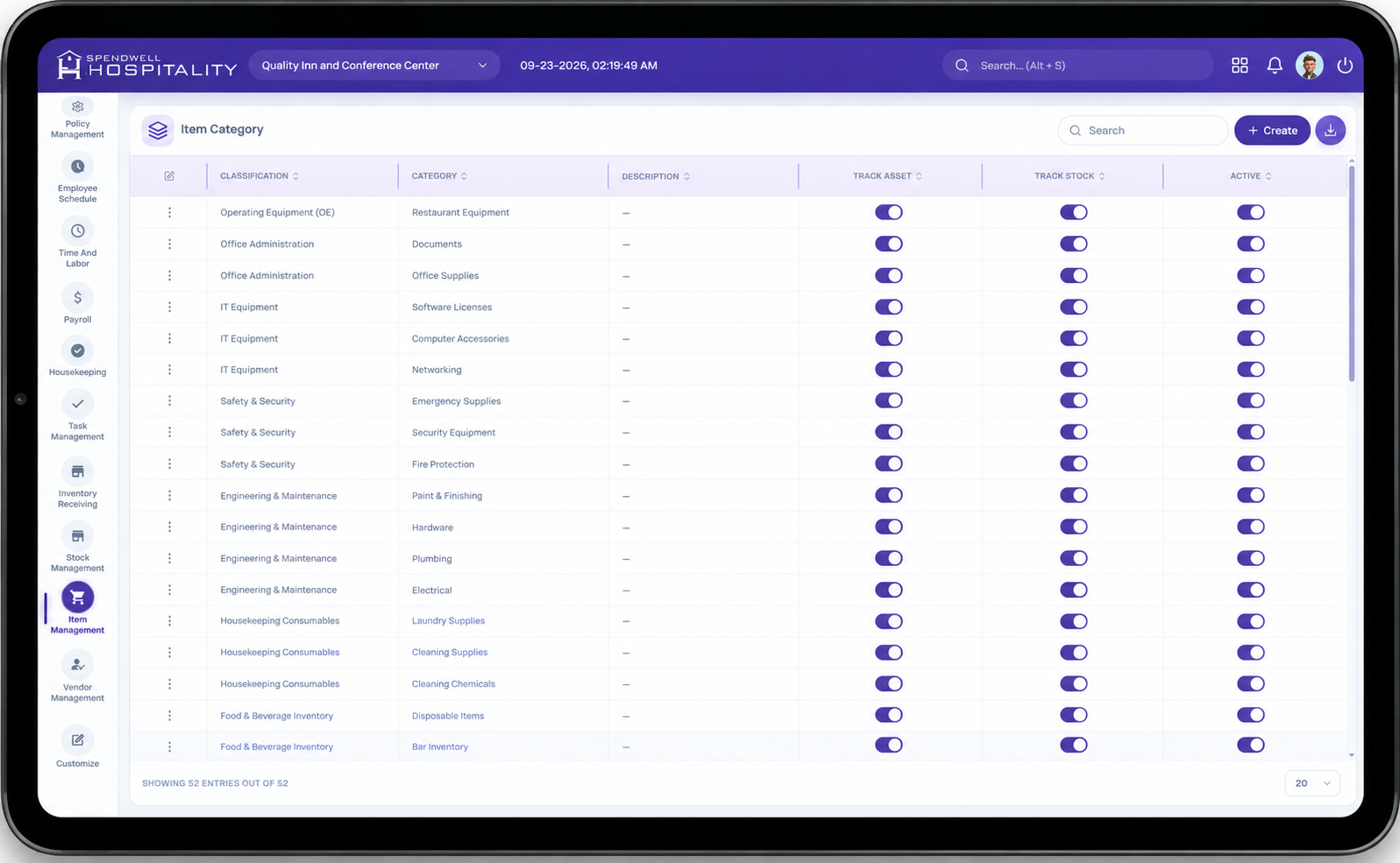Open Food & Beverage Inventory for Disposable Items
The image size is (1400, 863).
277,716
